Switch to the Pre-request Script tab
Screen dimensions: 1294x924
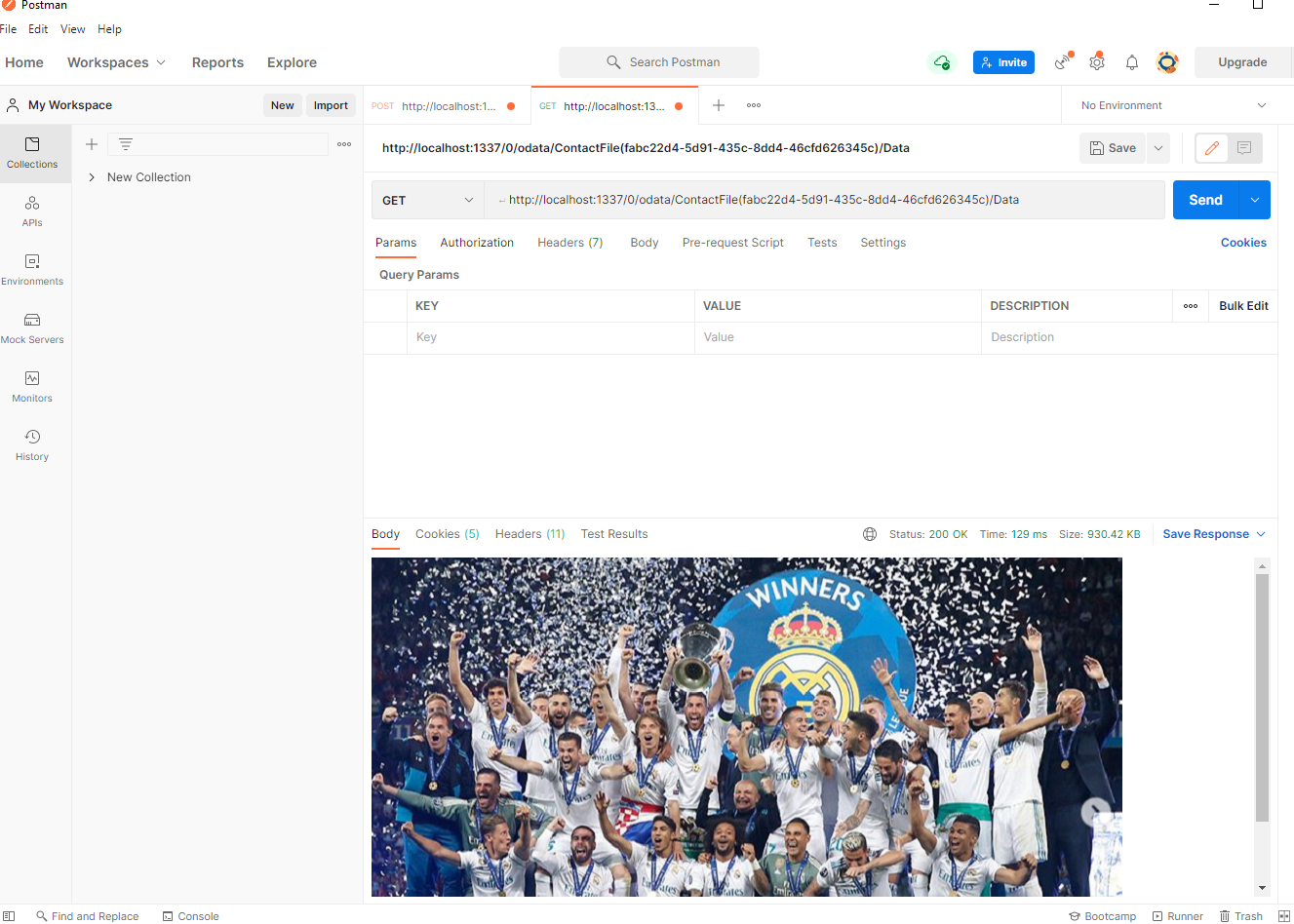(x=733, y=243)
